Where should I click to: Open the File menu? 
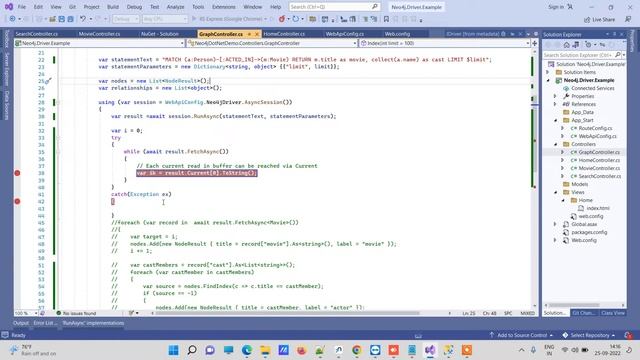(x=22, y=7)
